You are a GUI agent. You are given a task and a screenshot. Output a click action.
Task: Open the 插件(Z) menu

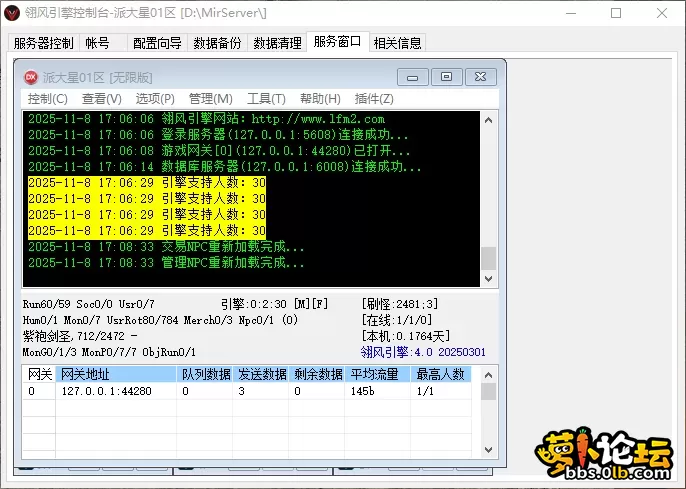(374, 99)
